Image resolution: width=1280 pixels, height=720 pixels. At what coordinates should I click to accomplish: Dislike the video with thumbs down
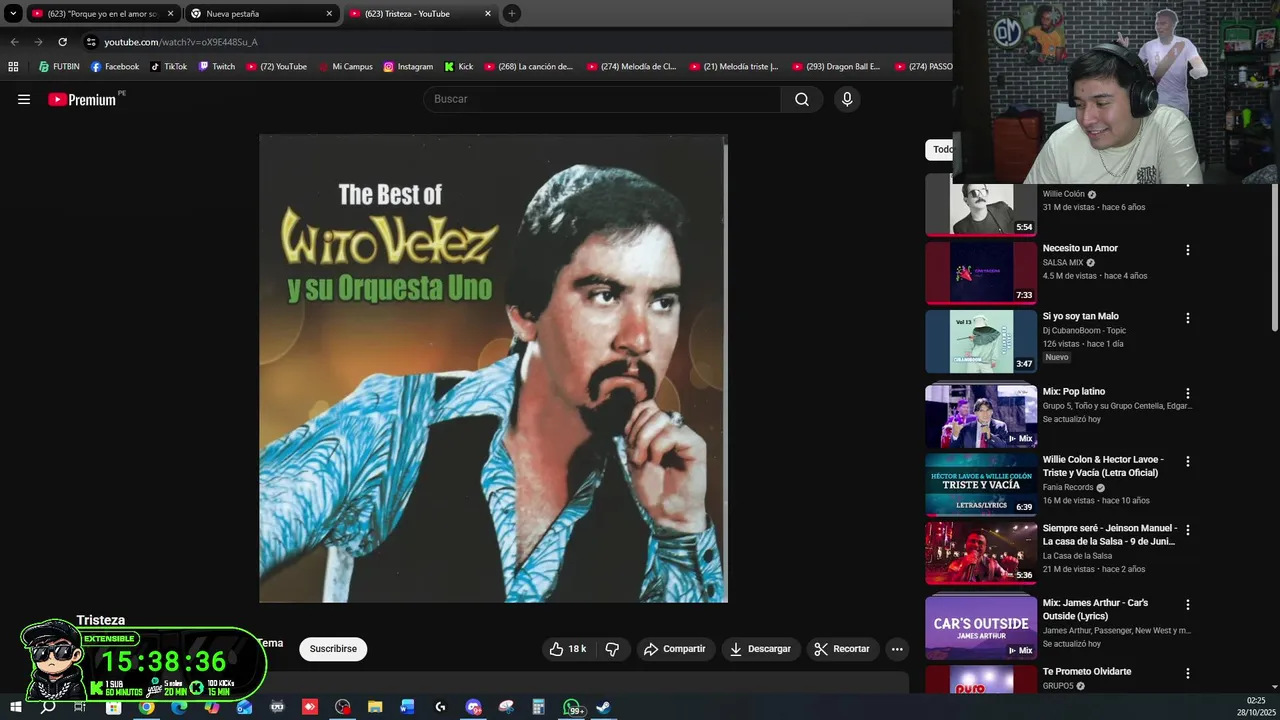[x=612, y=649]
